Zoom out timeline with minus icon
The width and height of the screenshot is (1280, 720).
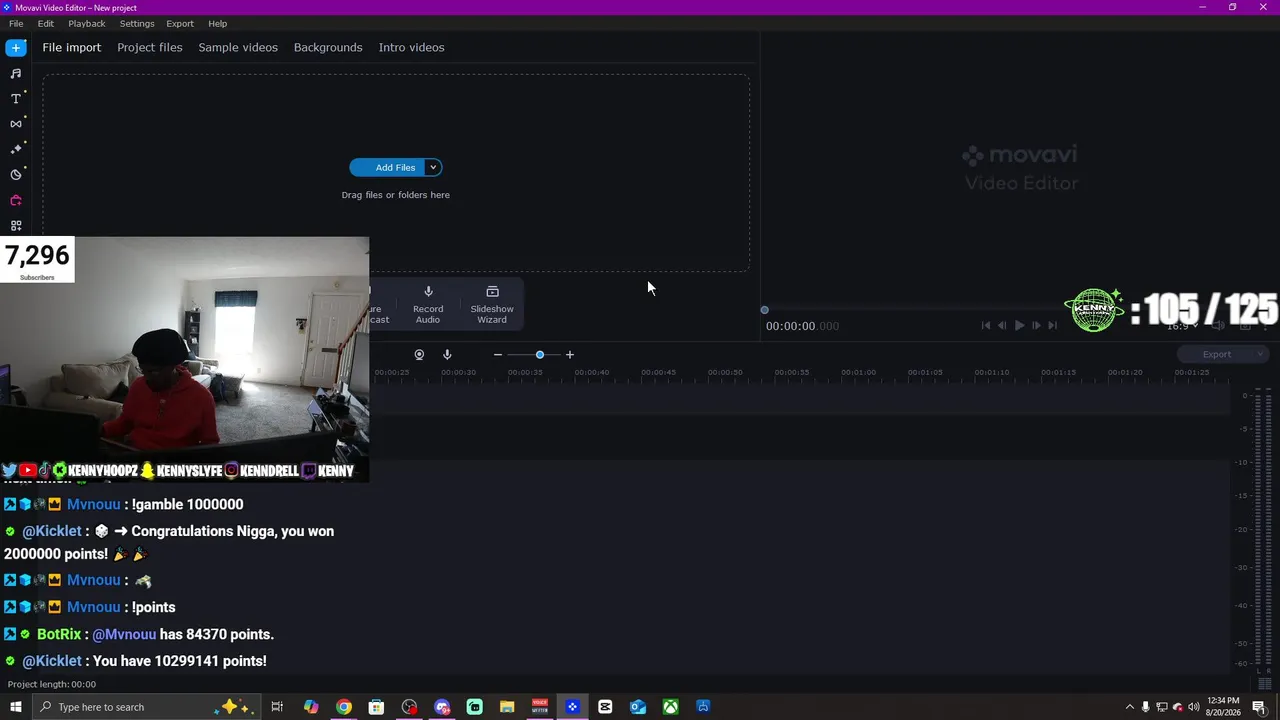point(498,355)
